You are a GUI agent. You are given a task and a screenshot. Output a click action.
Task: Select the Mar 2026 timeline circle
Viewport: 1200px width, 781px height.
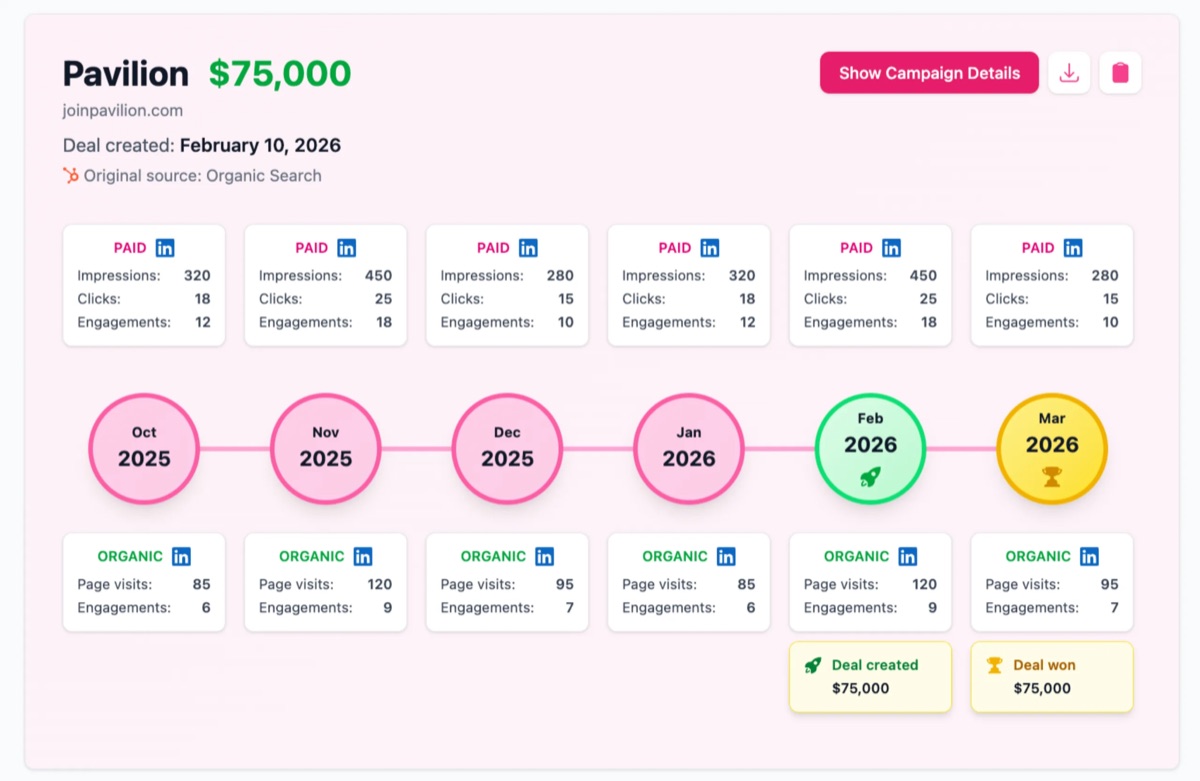1052,448
